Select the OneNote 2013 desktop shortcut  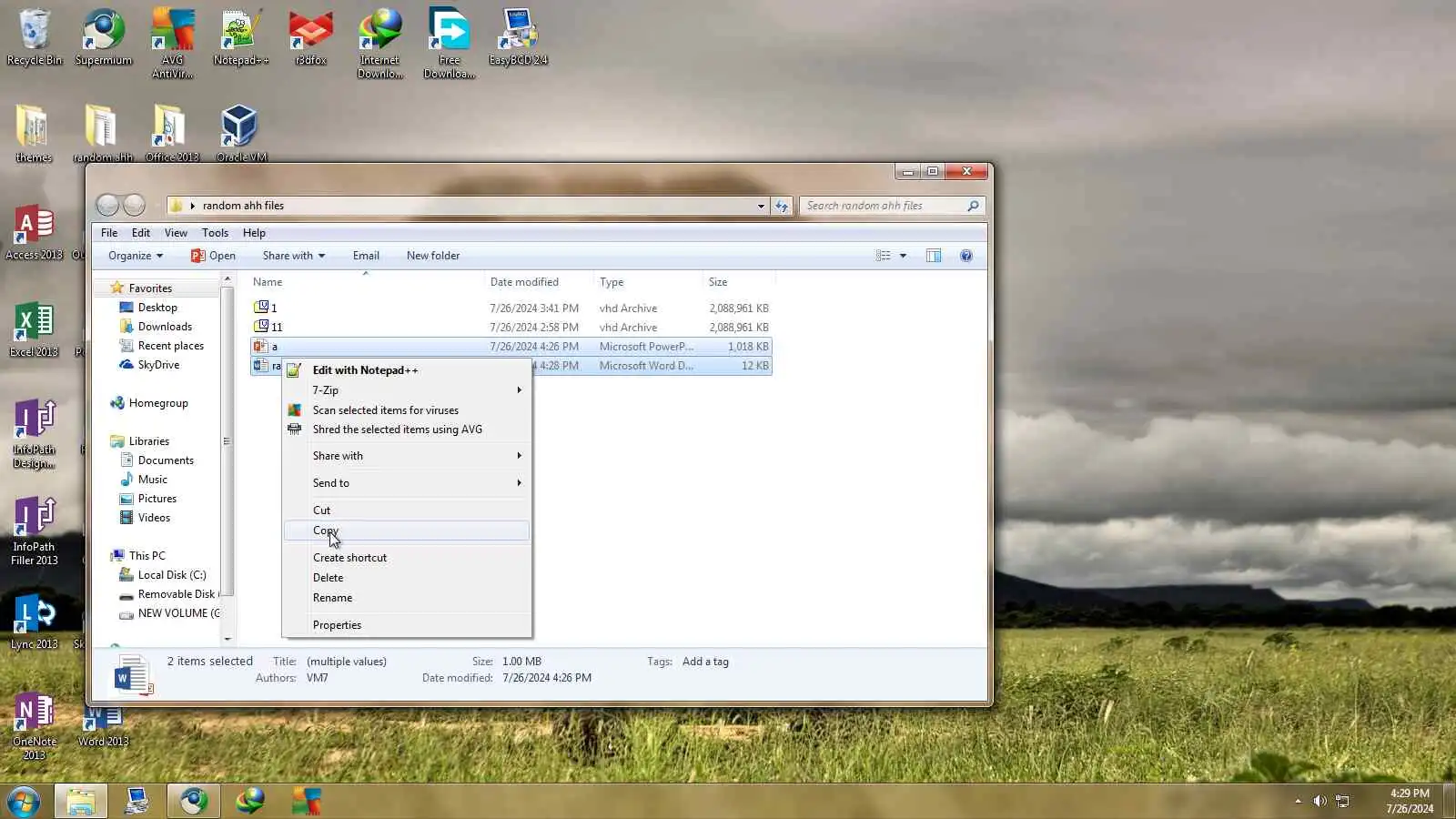[35, 726]
